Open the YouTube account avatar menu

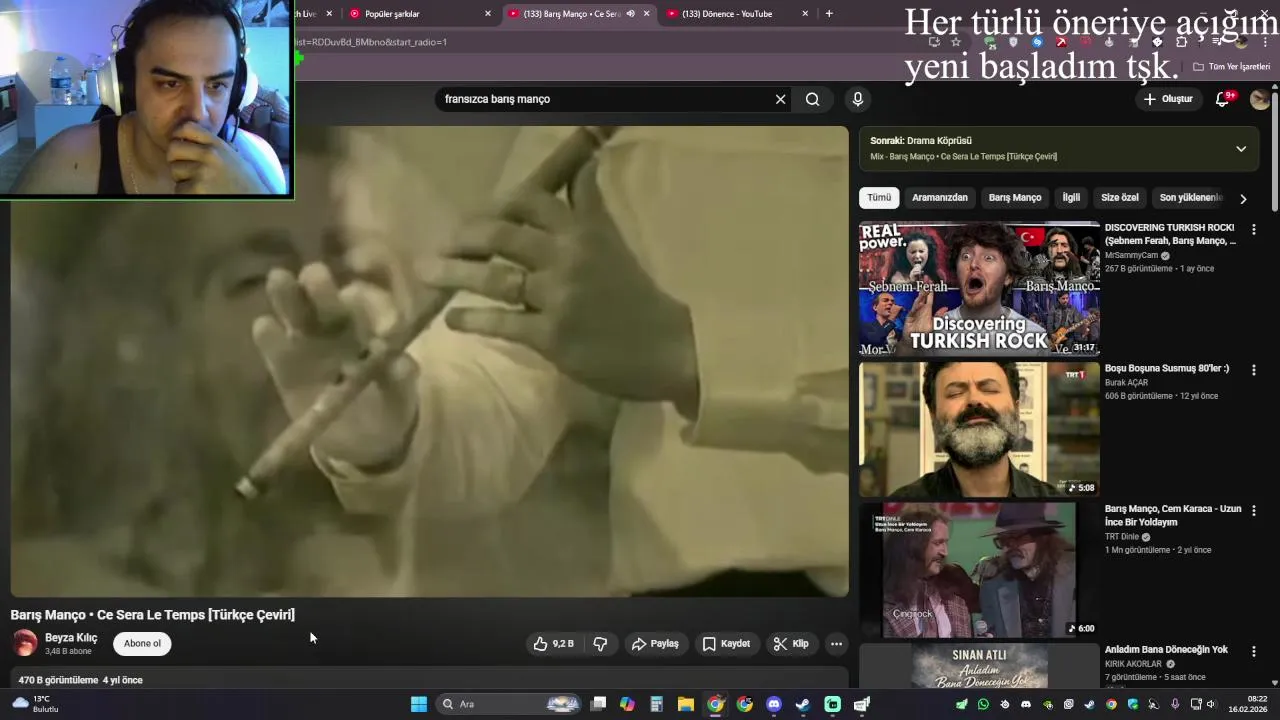click(x=1259, y=99)
